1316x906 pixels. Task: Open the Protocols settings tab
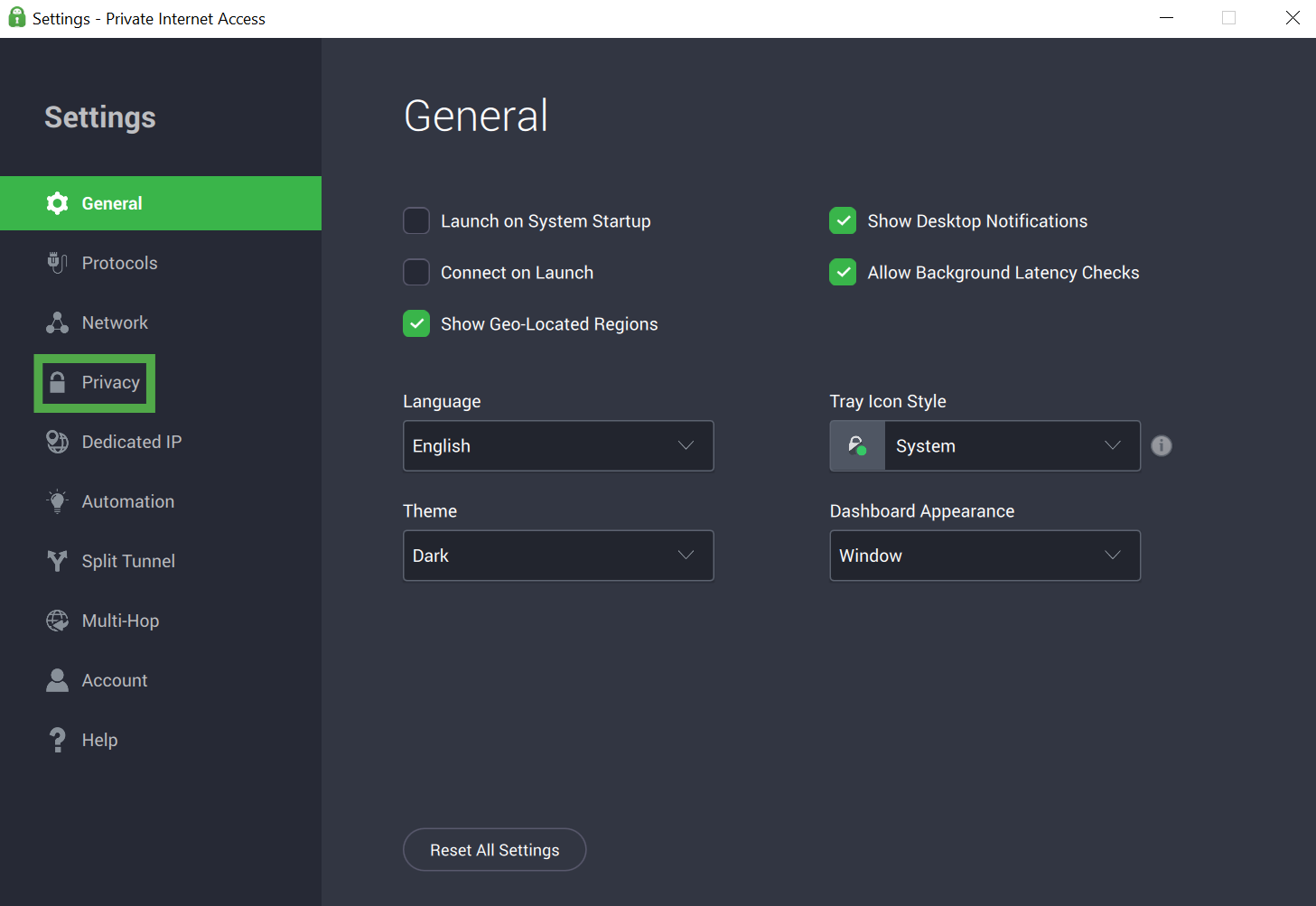pos(161,263)
